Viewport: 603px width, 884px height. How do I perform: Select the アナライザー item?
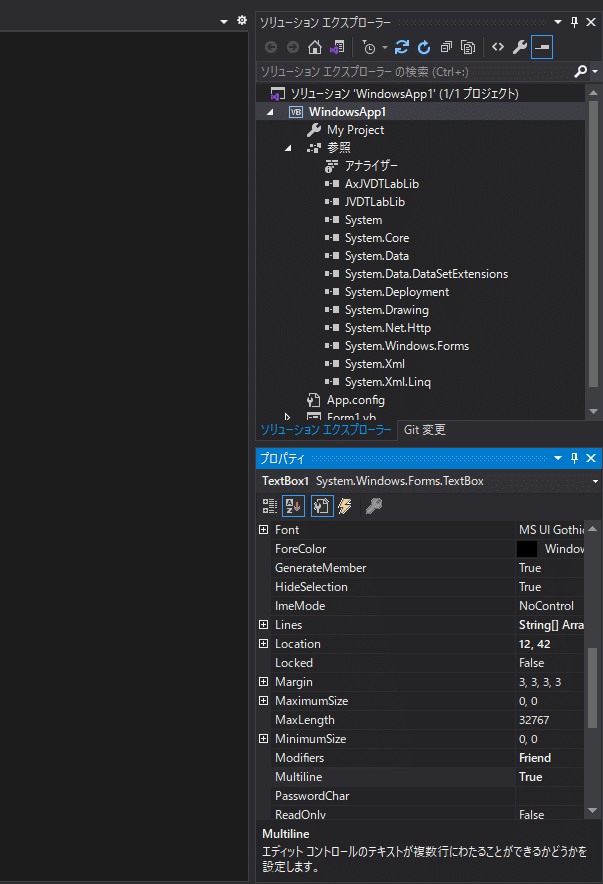(x=371, y=166)
